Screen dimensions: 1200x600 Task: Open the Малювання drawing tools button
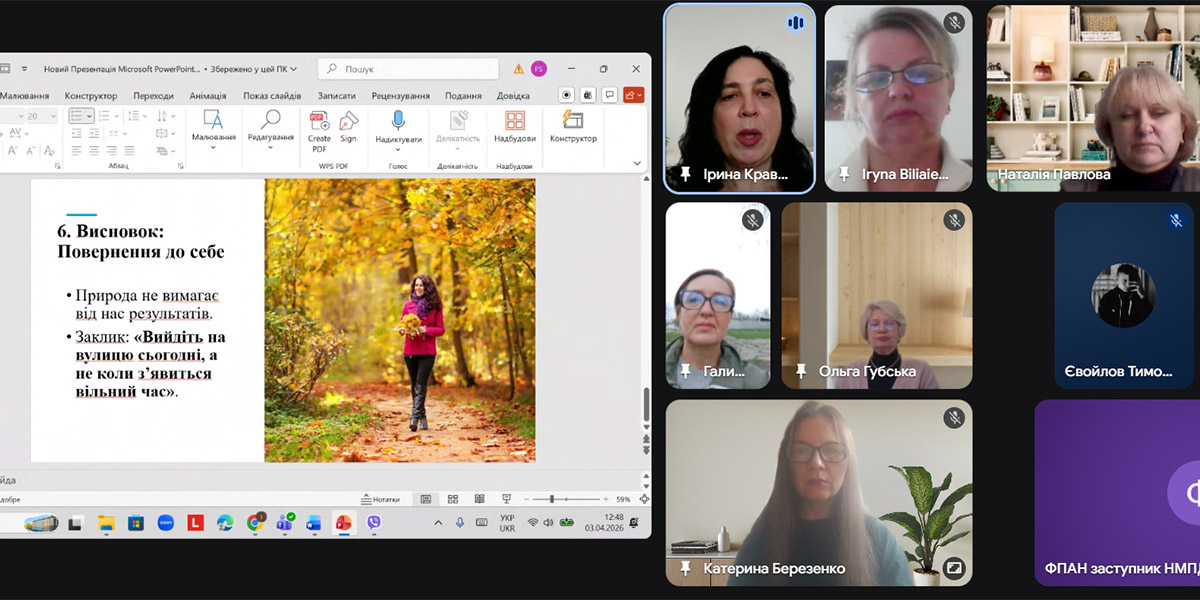214,128
